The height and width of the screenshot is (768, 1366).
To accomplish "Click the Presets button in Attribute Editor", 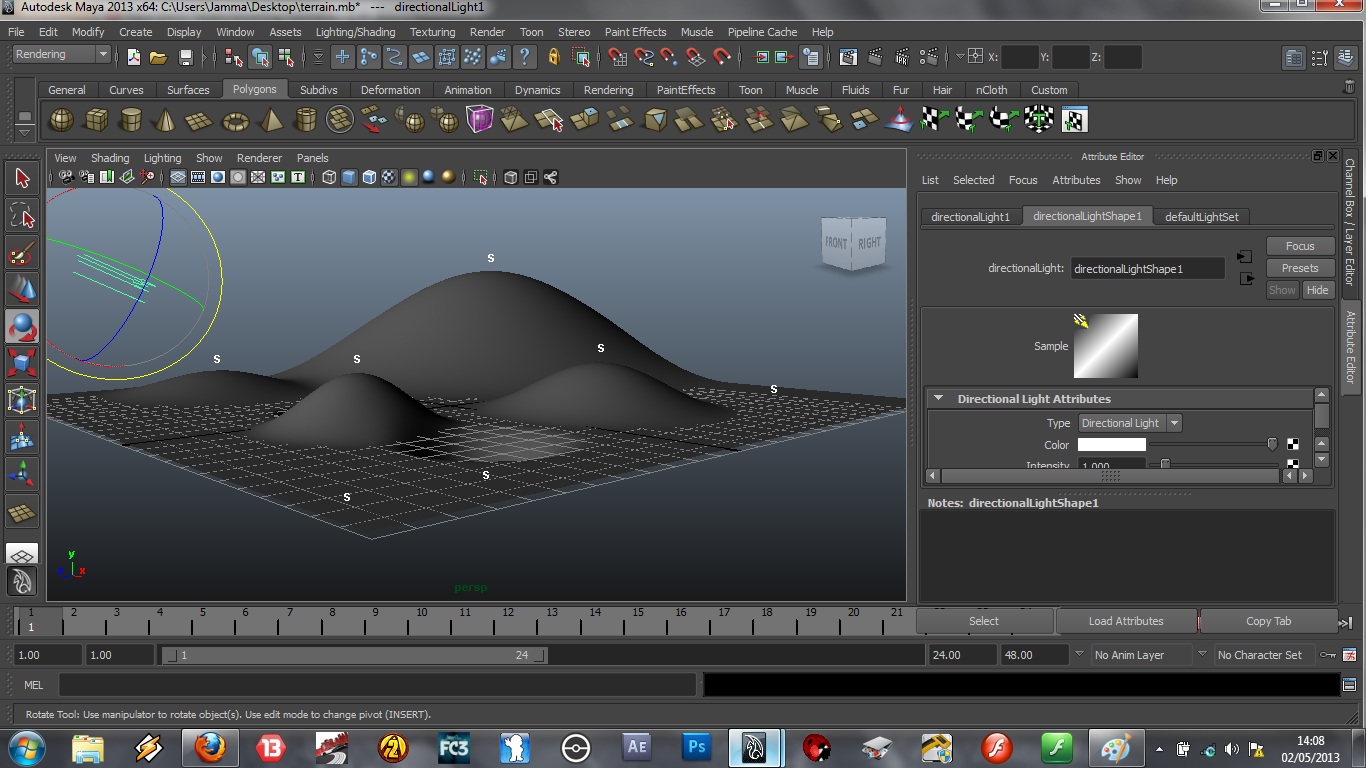I will click(1299, 267).
